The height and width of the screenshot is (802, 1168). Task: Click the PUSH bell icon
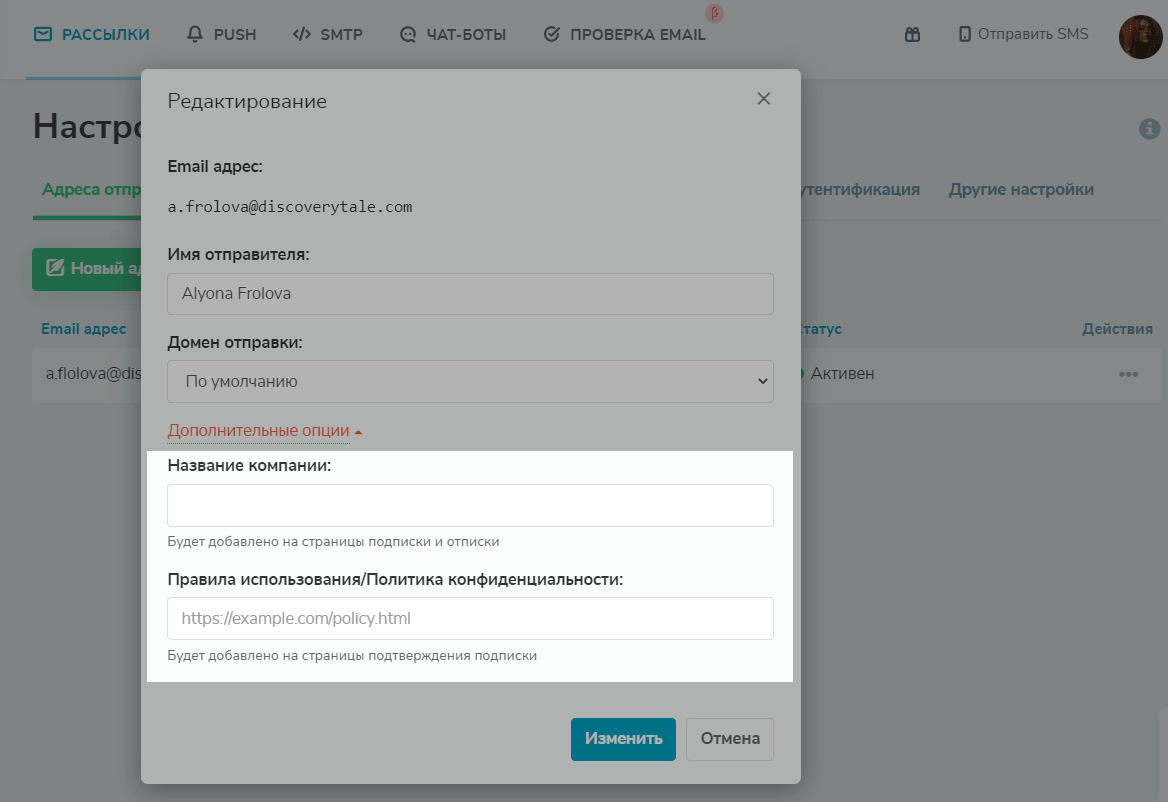click(195, 35)
